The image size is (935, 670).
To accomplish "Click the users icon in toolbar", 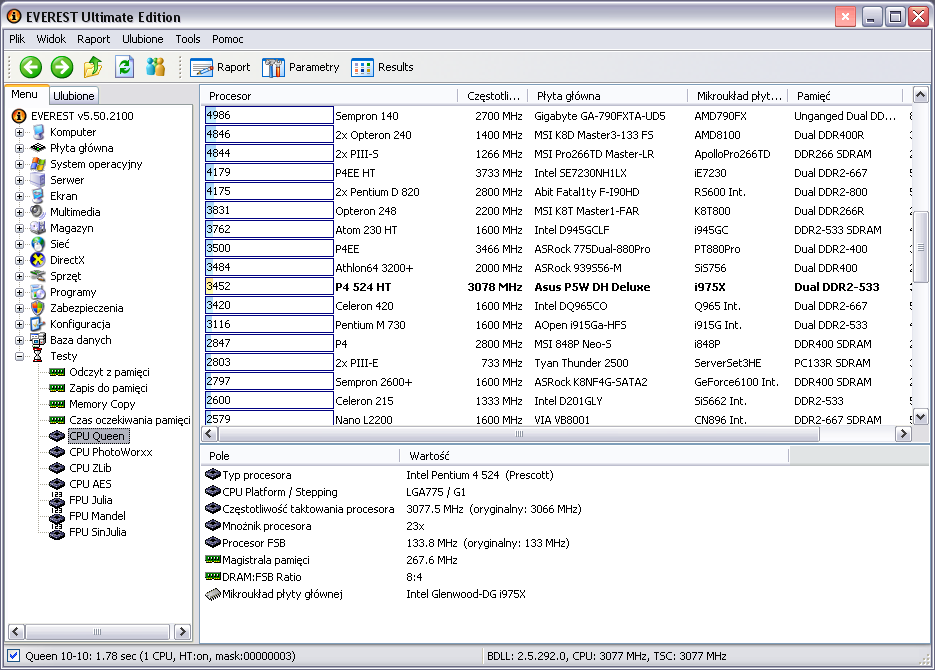I will point(155,67).
